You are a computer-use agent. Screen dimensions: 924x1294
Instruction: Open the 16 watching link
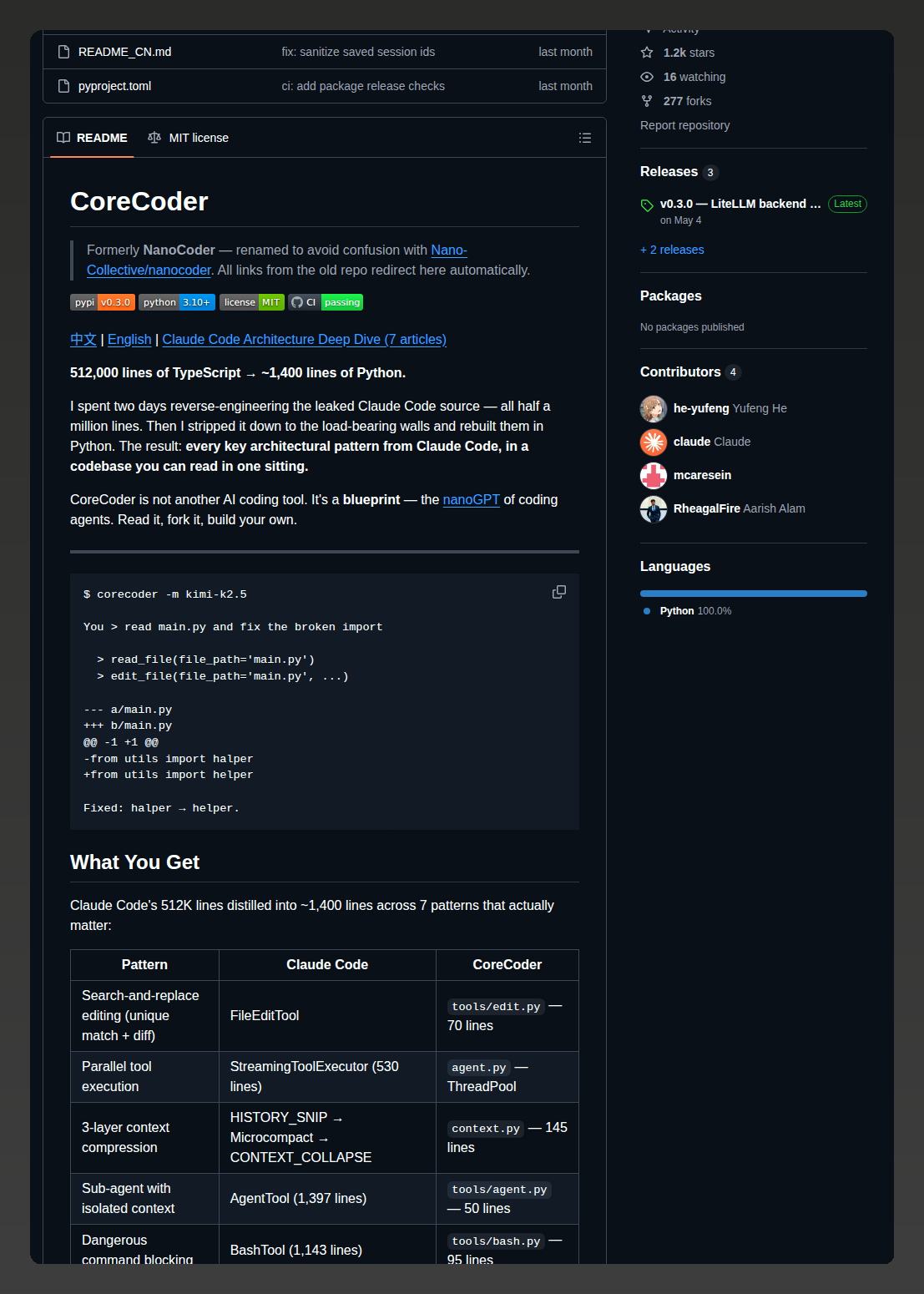tap(694, 77)
